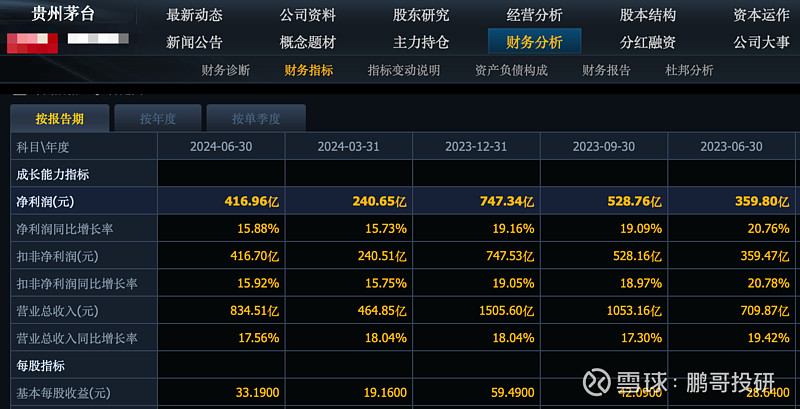Click net profit value 416.96亿
Viewport: 800px width, 409px height.
tap(252, 202)
